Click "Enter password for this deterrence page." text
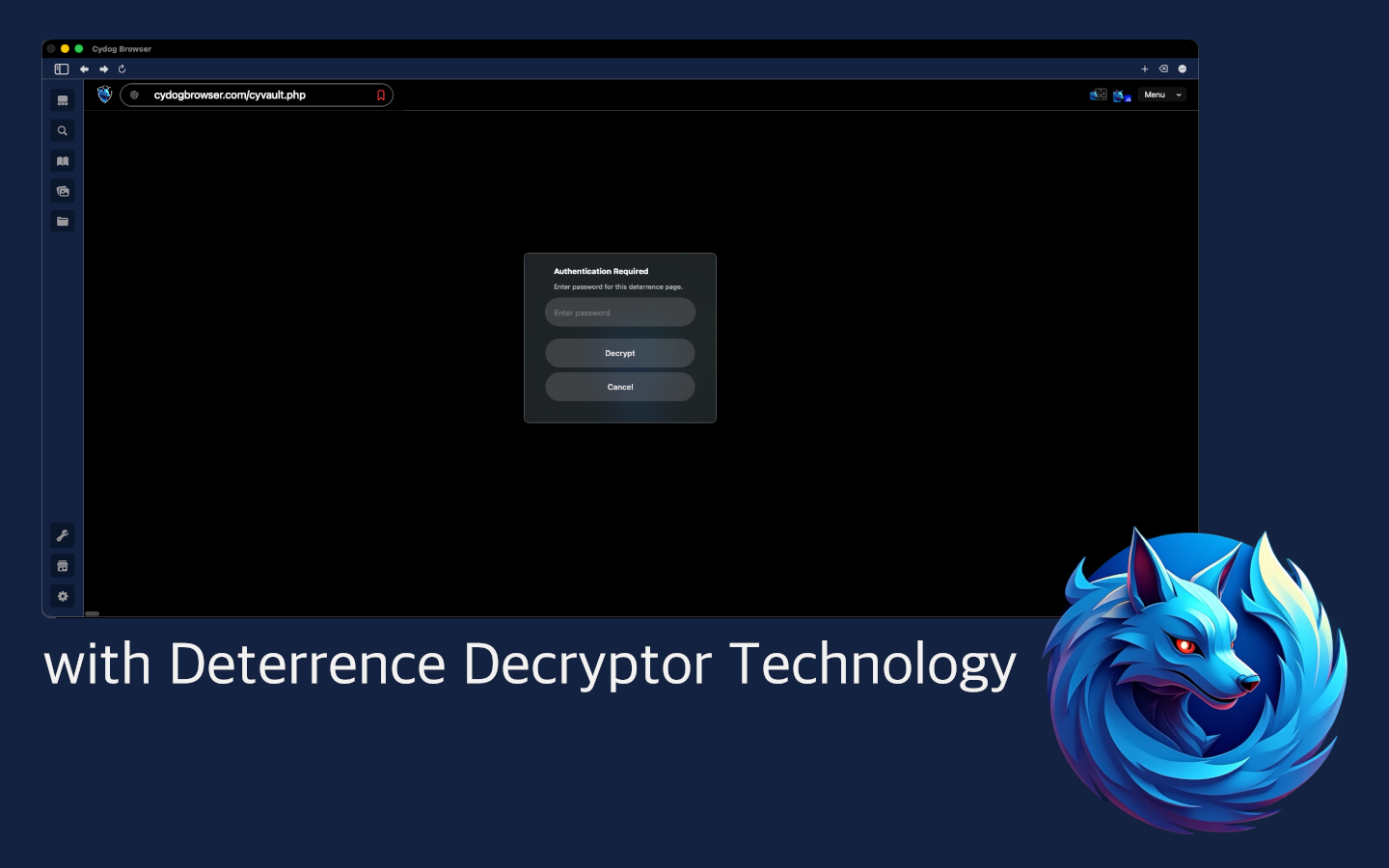The height and width of the screenshot is (868, 1389). click(x=618, y=286)
